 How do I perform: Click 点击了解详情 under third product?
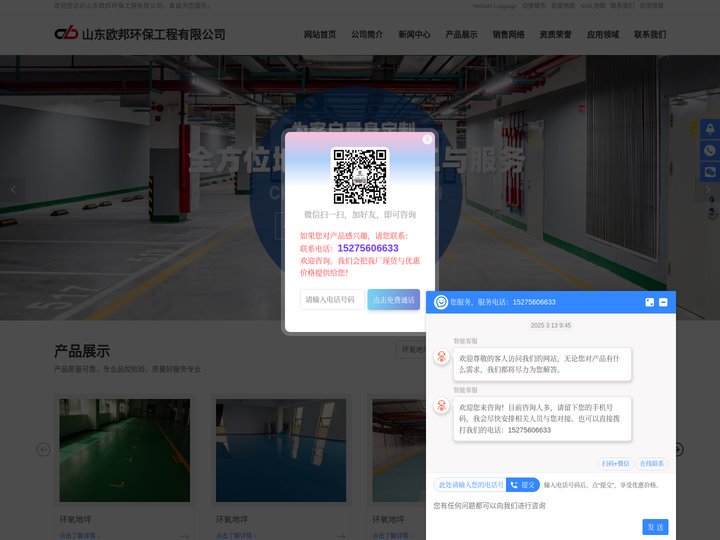coord(393,535)
